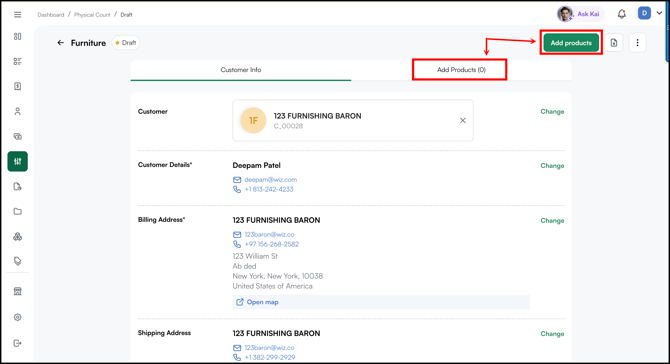This screenshot has width=670, height=364.
Task: Open the invoice dollar icon in the sidebar
Action: click(x=18, y=86)
